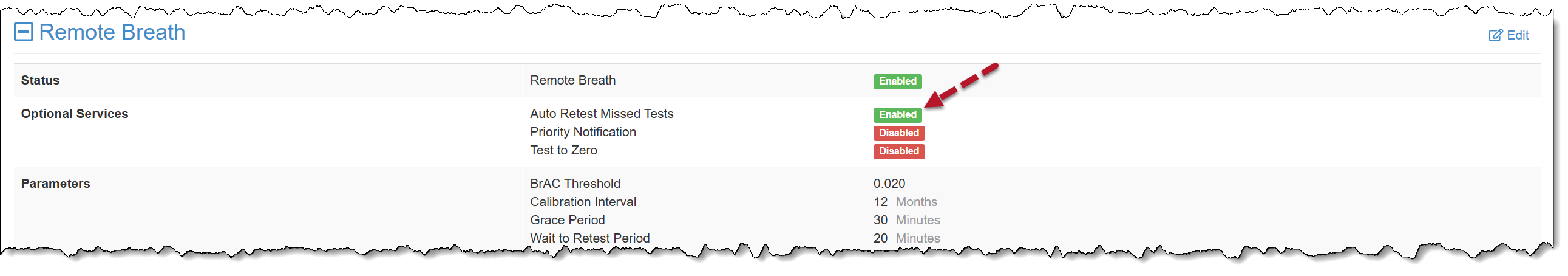
Task: Click the BrAC Threshold value 0.020
Action: point(889,184)
